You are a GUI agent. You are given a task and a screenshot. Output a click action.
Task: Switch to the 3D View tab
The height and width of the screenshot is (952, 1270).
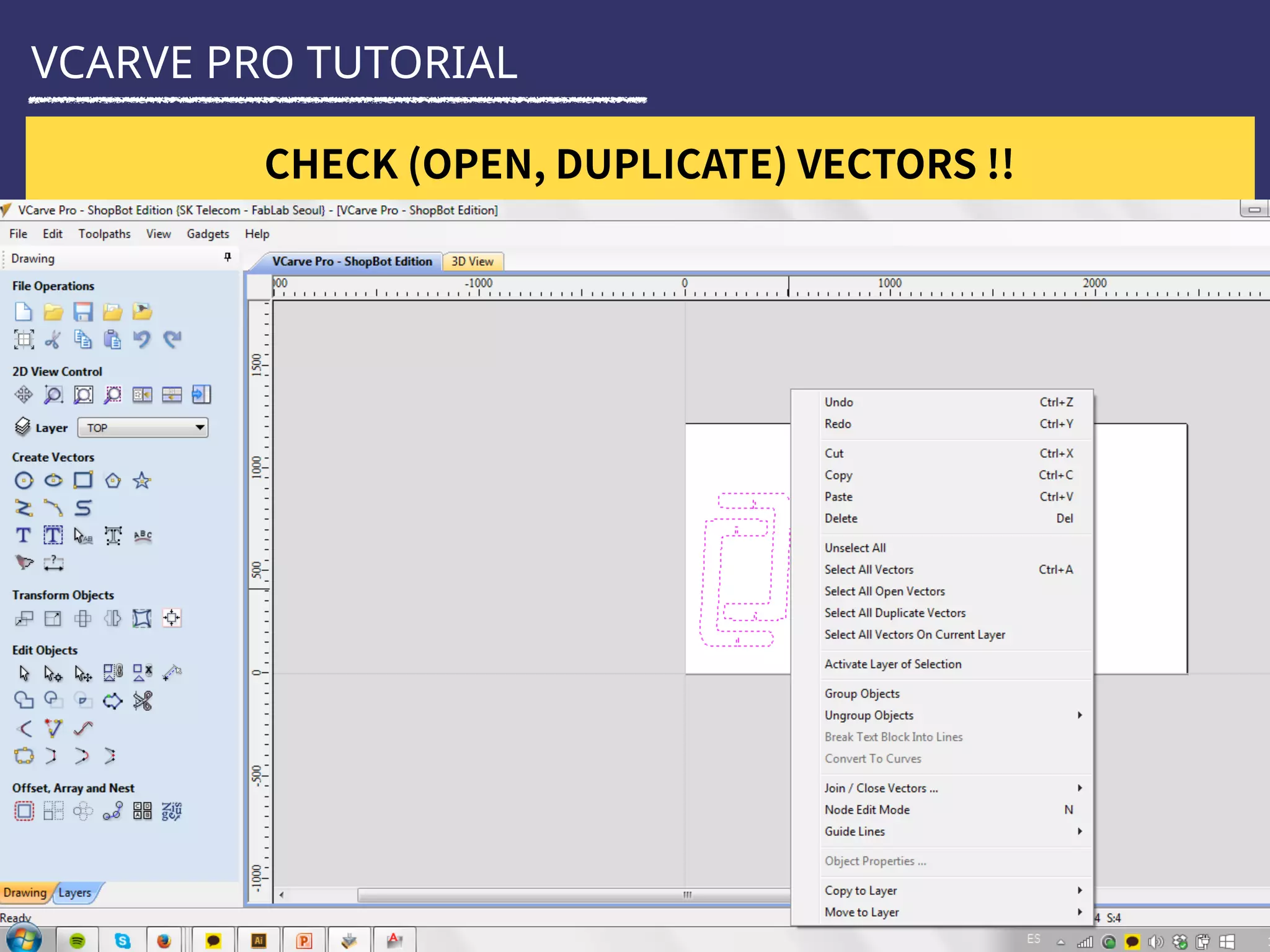[x=473, y=262]
